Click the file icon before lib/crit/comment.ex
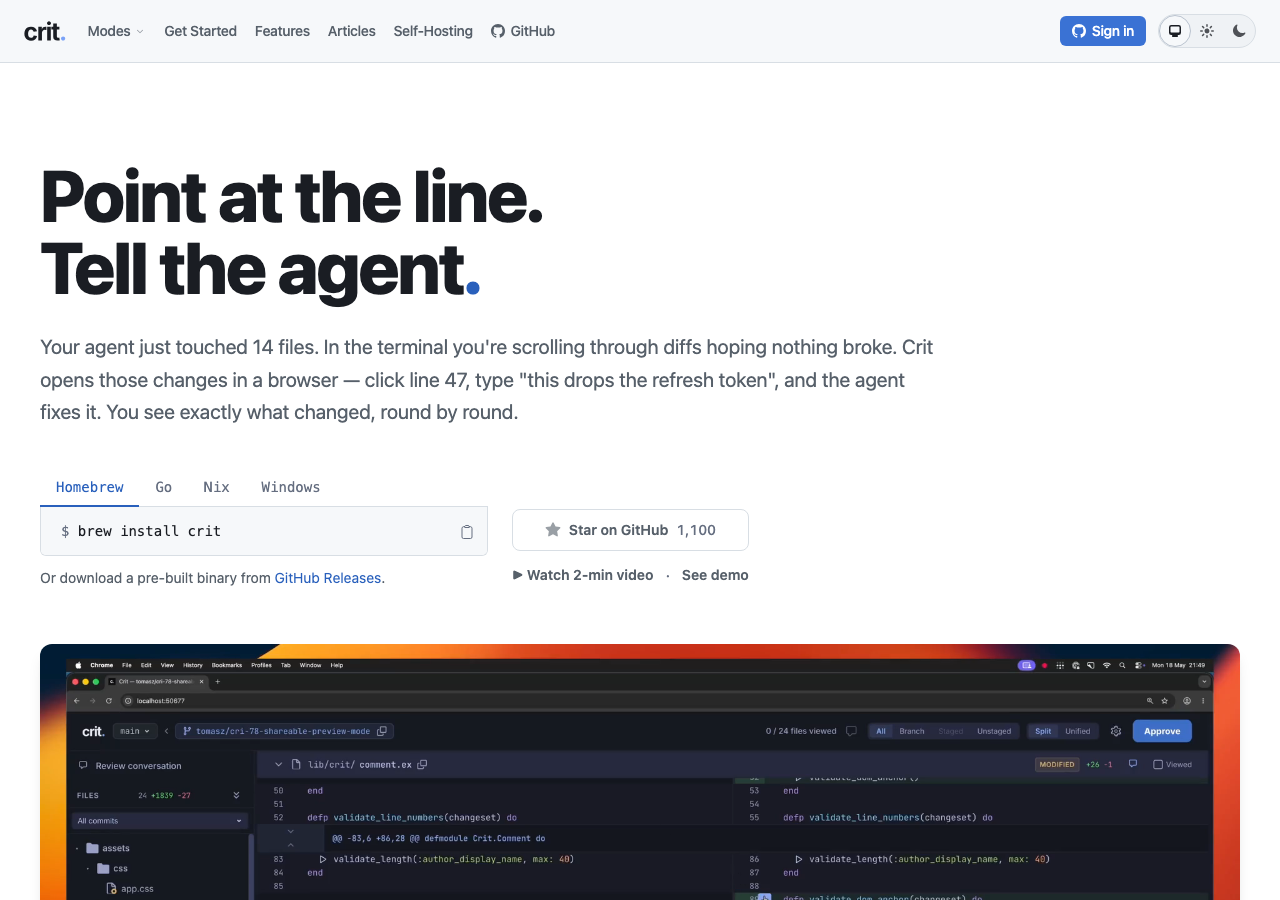This screenshot has width=1280, height=900. (296, 765)
